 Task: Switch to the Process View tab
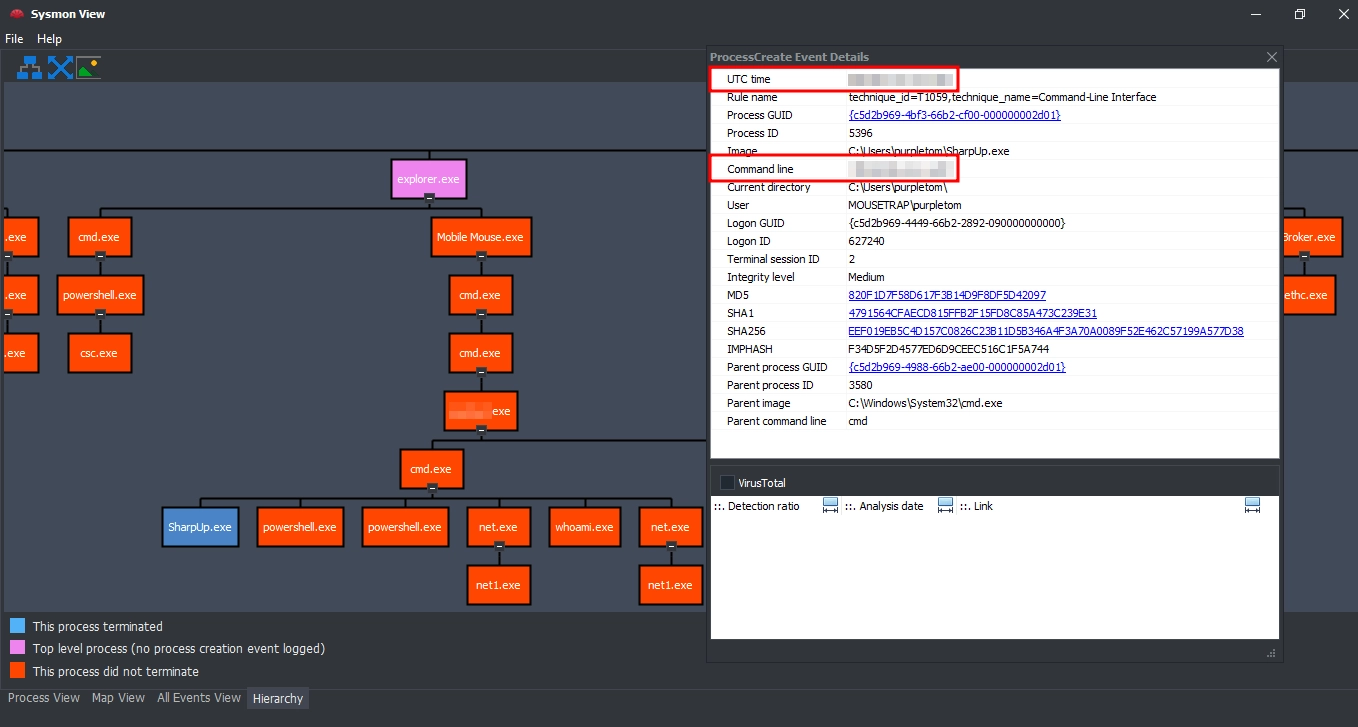coord(44,698)
